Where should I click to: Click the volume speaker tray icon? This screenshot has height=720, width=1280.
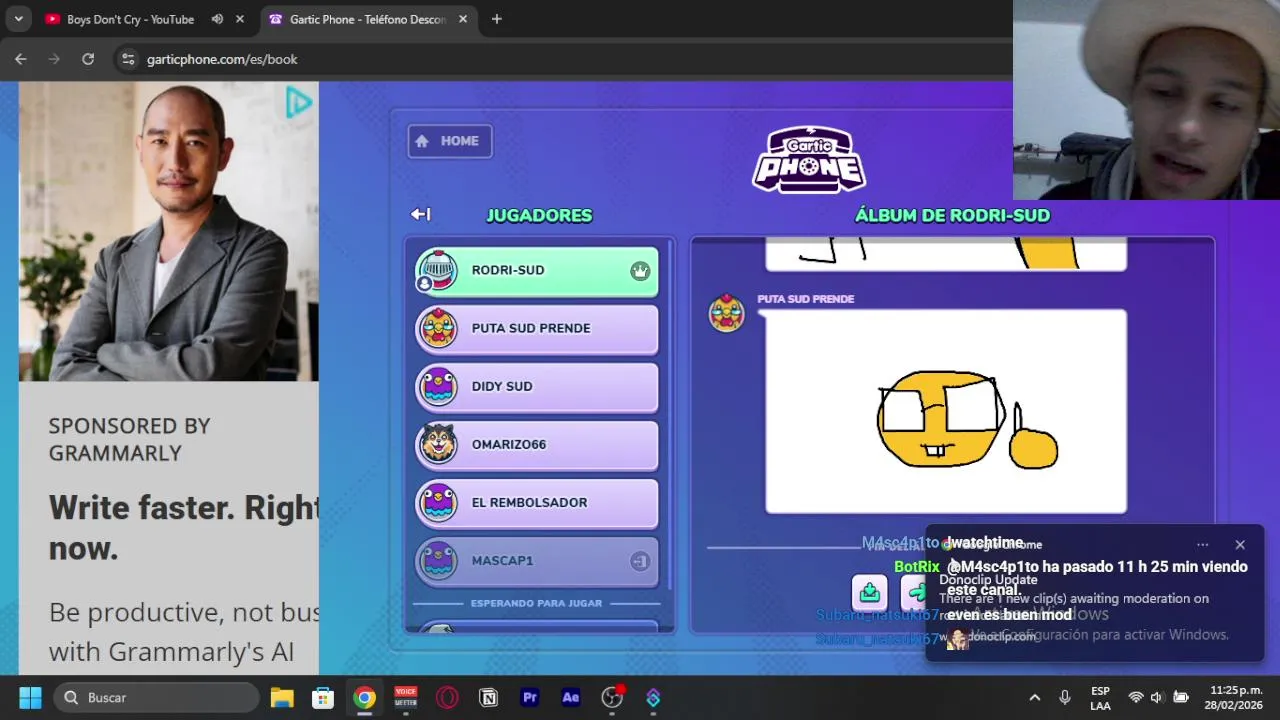pyautogui.click(x=1157, y=697)
